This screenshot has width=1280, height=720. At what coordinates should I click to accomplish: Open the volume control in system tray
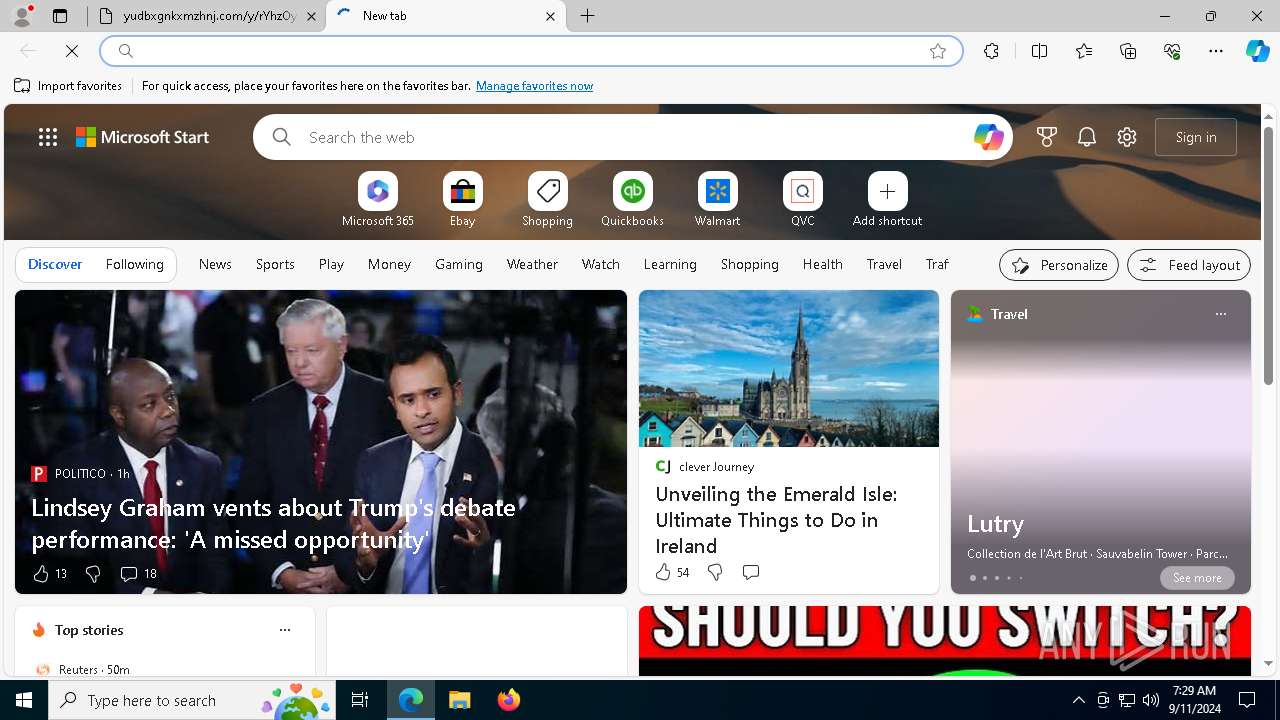pos(1150,700)
